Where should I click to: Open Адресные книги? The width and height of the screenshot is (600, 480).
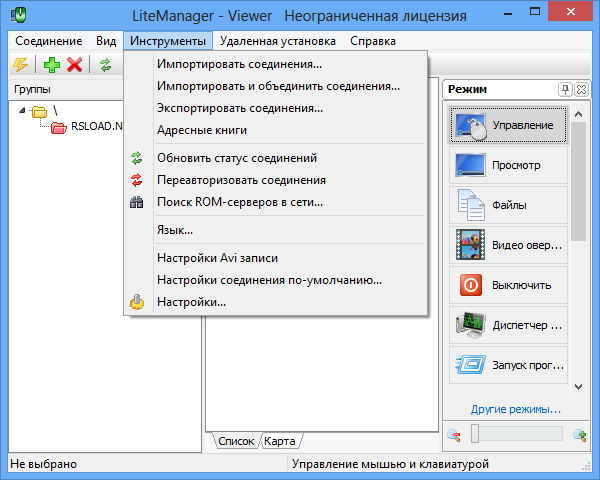tap(276, 130)
